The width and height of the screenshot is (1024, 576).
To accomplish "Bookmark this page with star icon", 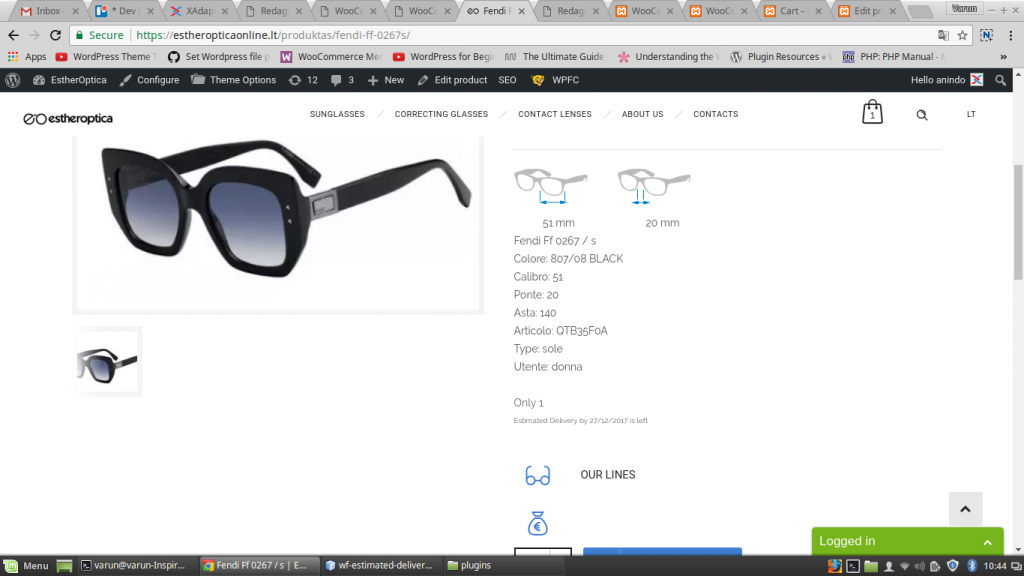I will click(x=962, y=35).
